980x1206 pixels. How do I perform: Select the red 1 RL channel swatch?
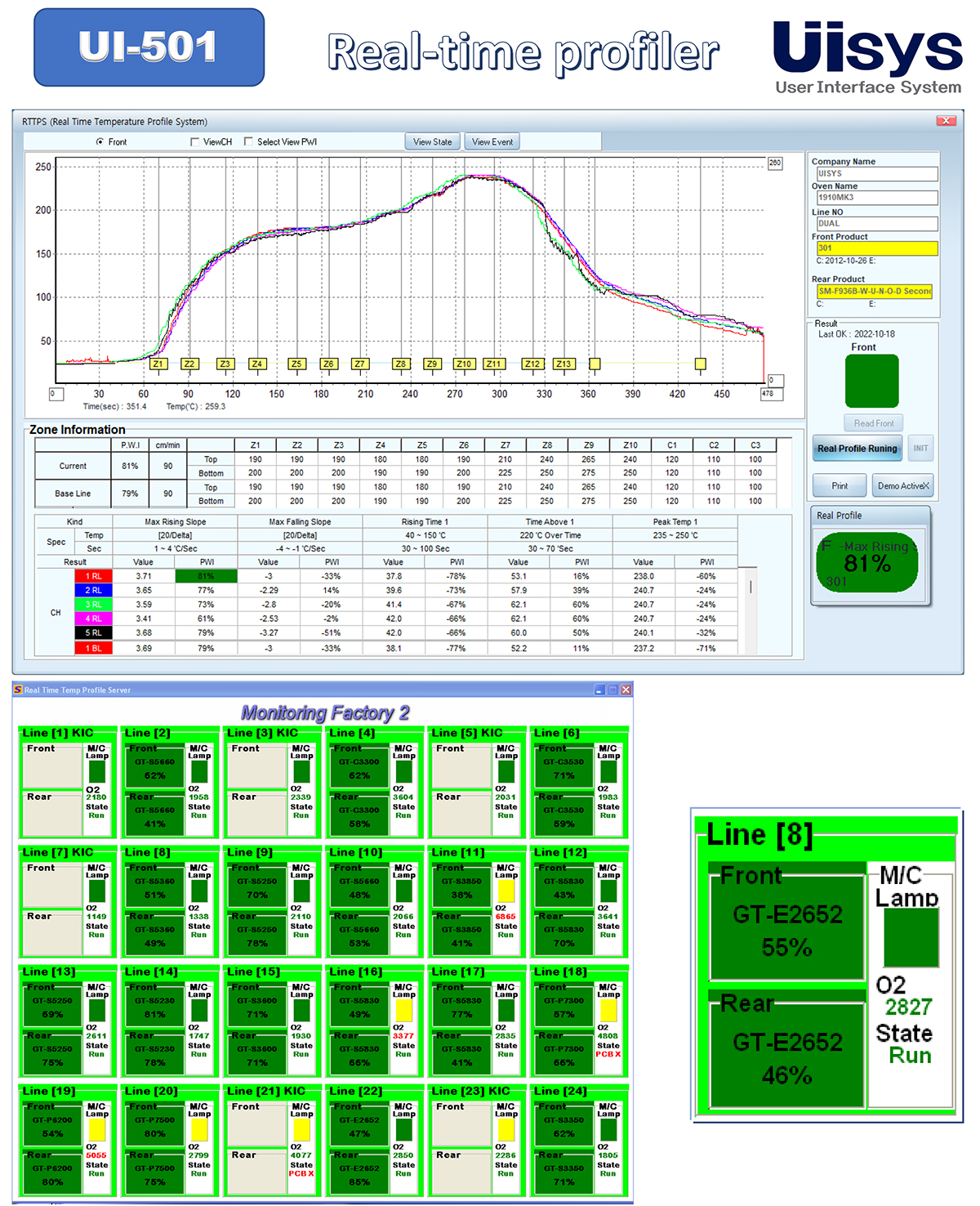(x=93, y=577)
